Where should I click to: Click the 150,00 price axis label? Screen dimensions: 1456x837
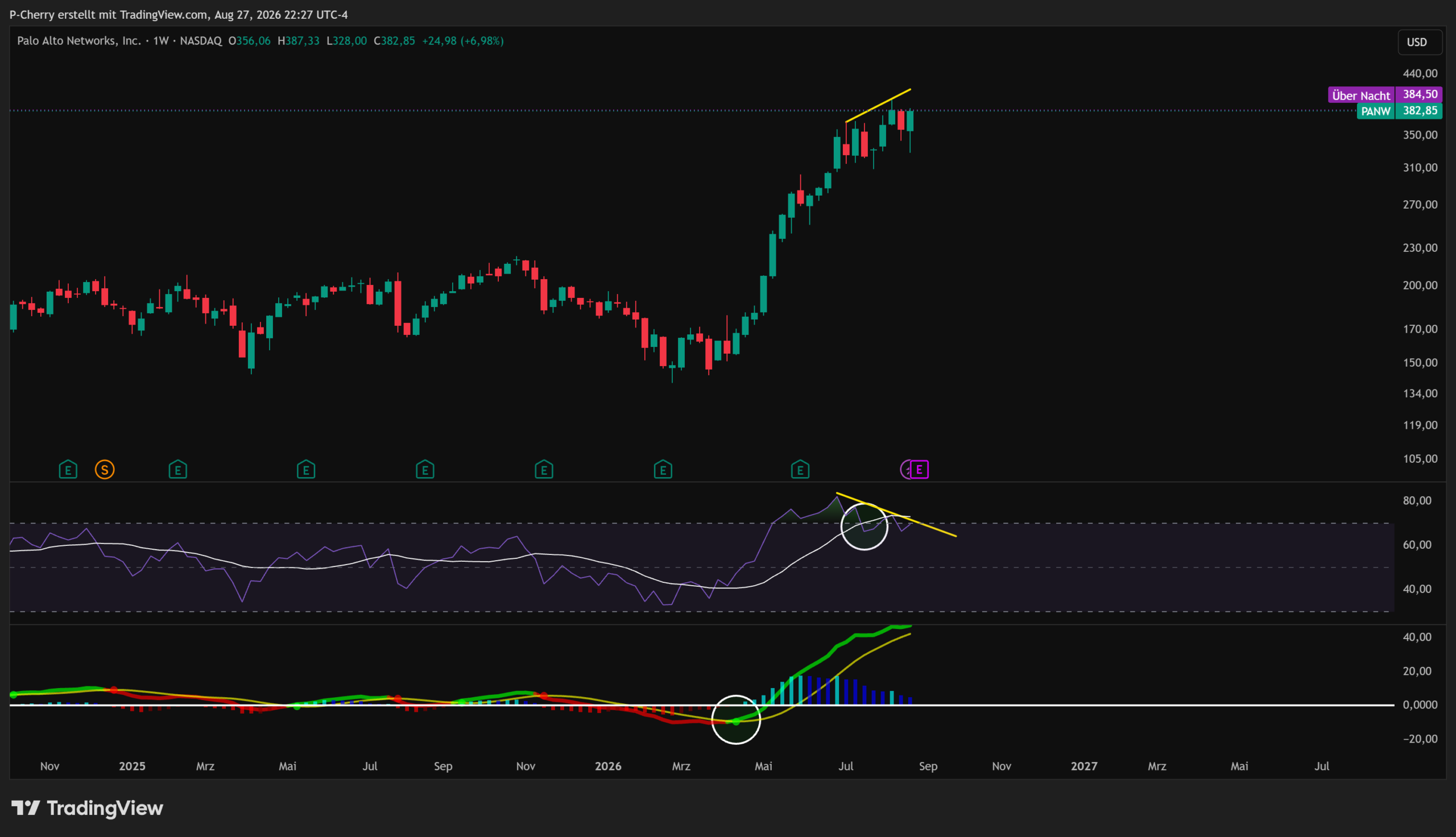coord(1420,363)
